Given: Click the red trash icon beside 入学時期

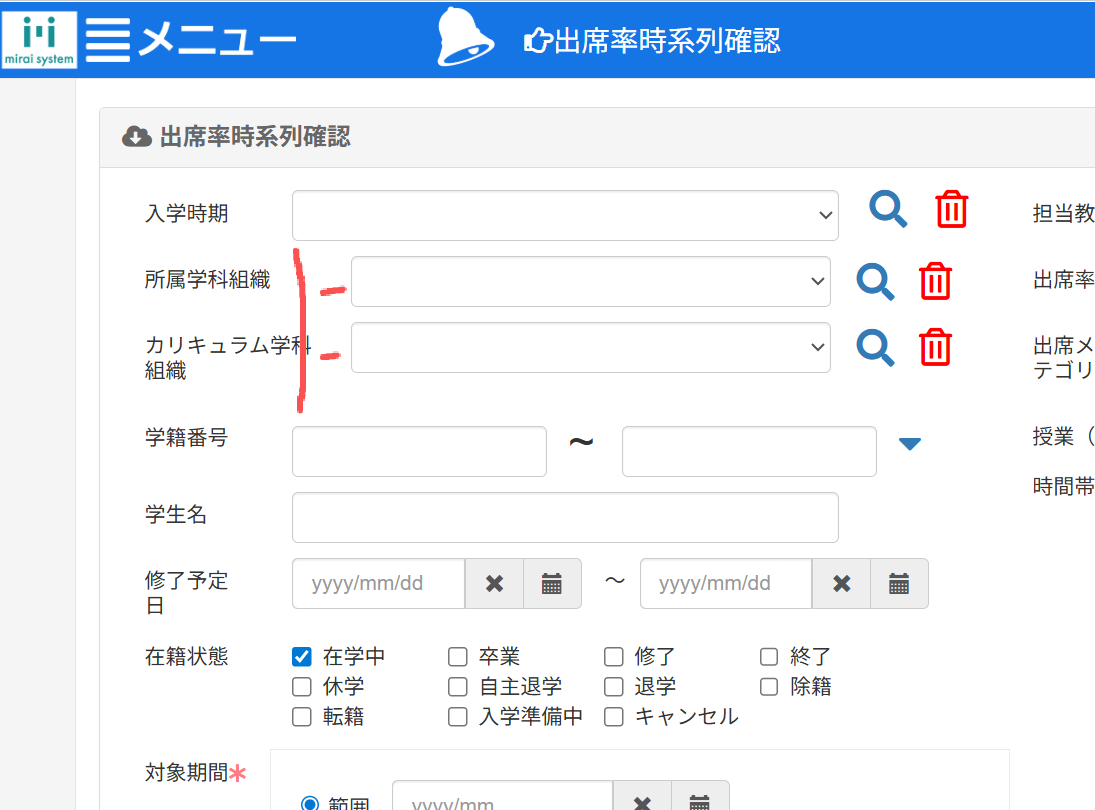Looking at the screenshot, I should pyautogui.click(x=951, y=210).
